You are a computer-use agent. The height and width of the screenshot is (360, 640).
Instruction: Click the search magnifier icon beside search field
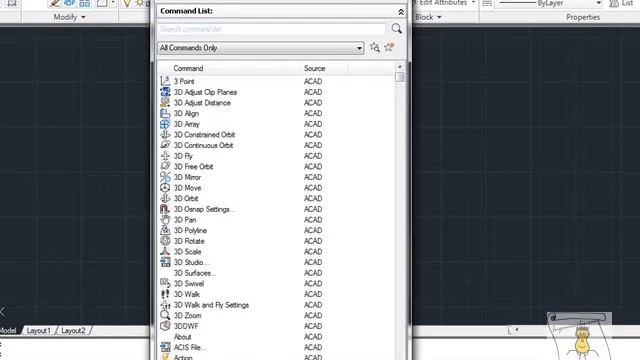coord(396,29)
